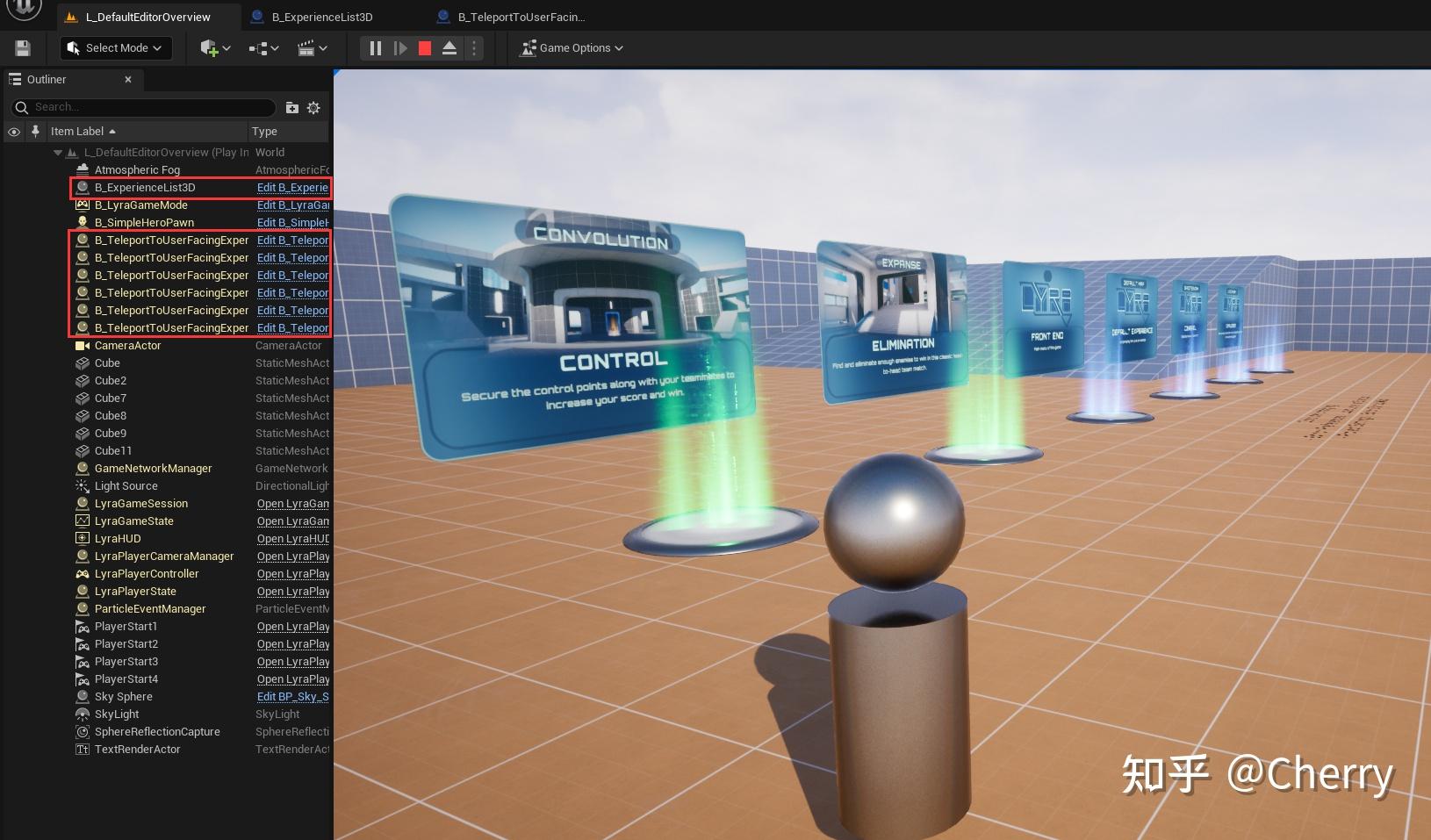
Task: Select the B_SimpleHeroPawn actor
Action: [144, 223]
